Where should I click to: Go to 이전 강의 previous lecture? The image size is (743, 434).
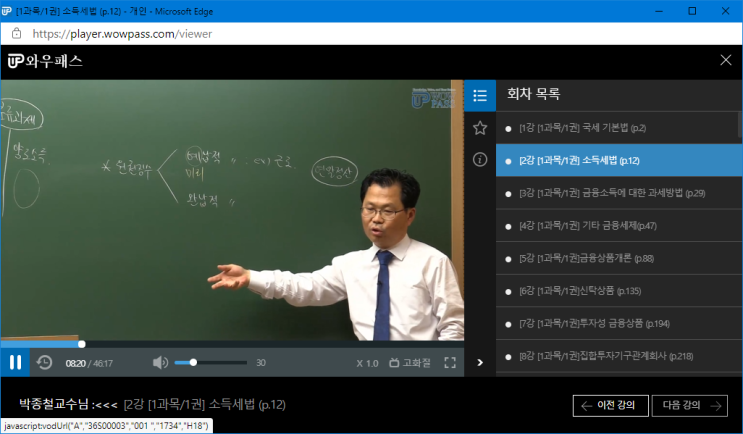point(610,406)
